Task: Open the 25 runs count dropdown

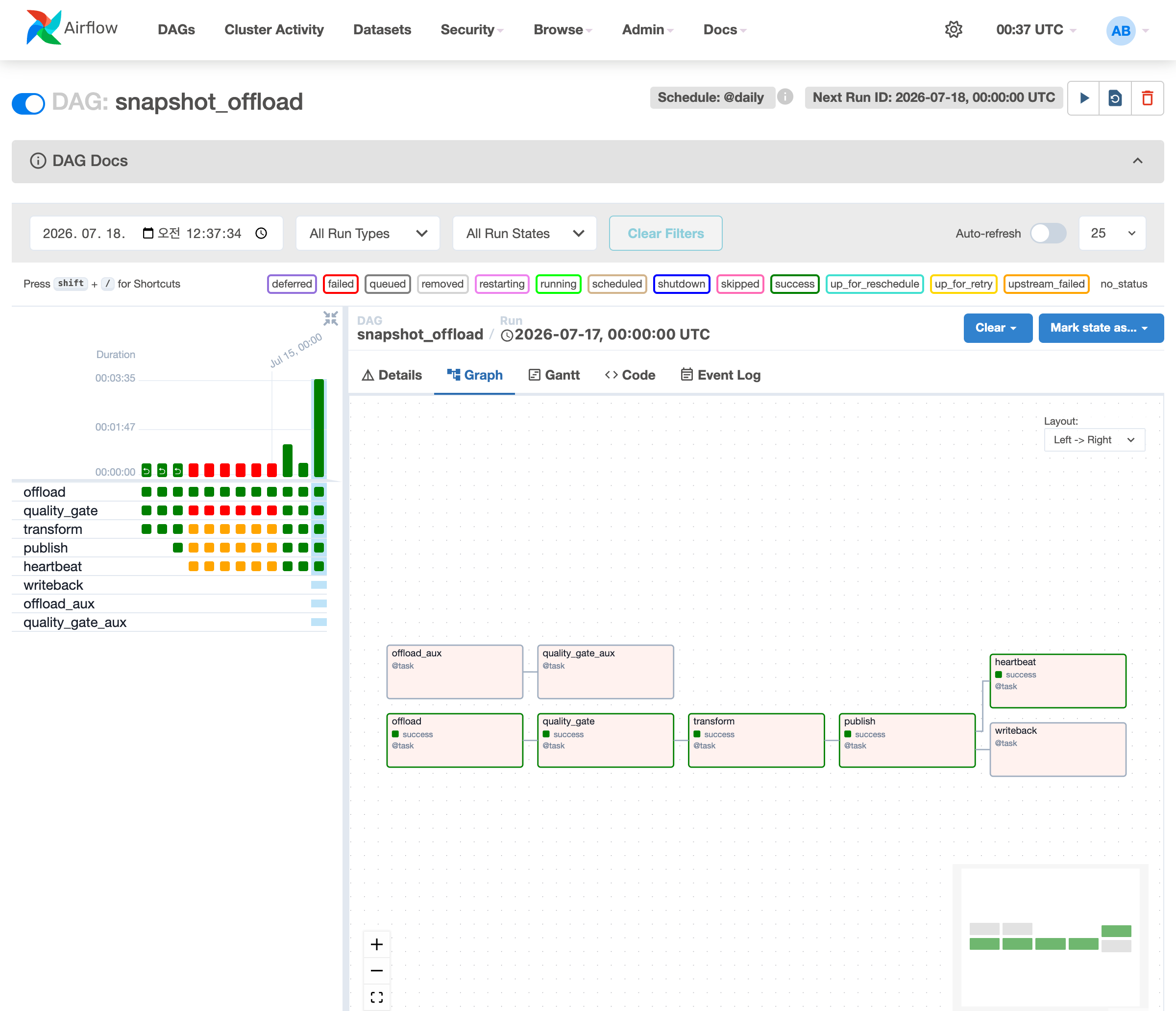Action: [1112, 233]
